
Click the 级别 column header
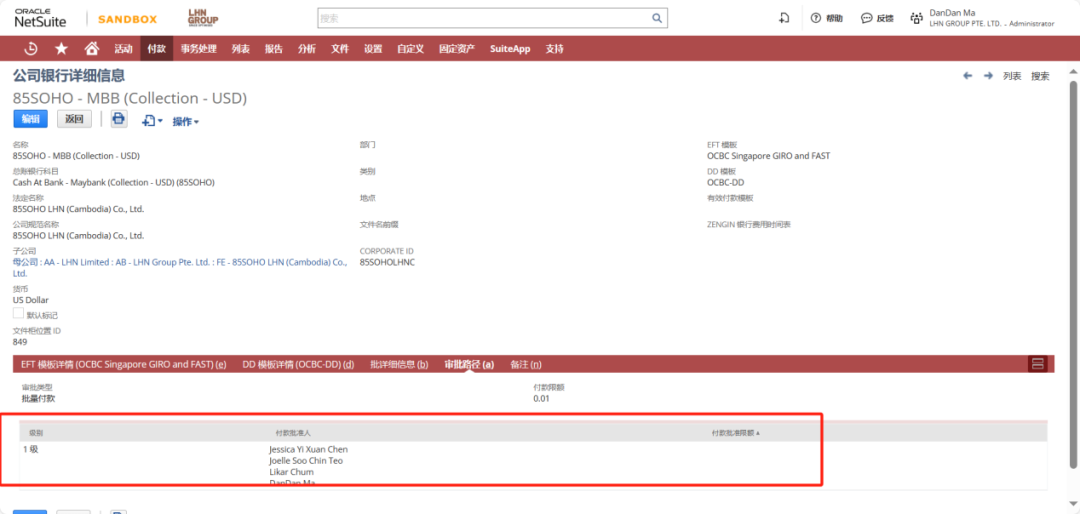[36, 433]
